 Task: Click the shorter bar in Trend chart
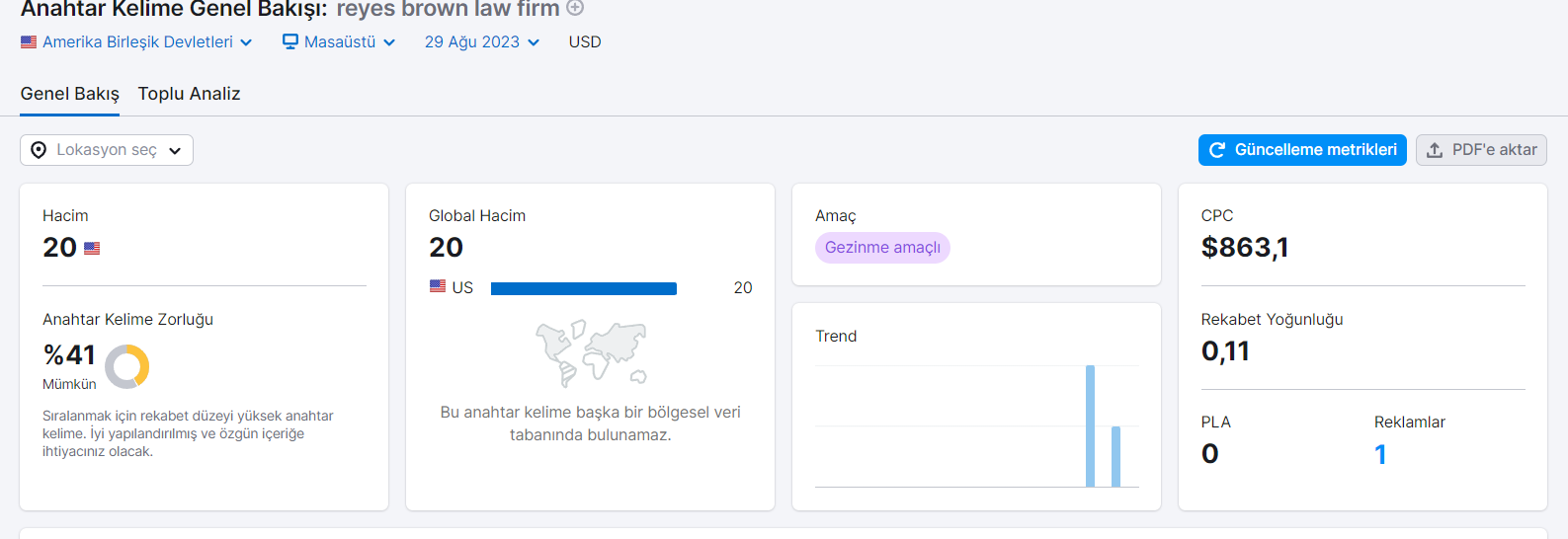[1115, 457]
